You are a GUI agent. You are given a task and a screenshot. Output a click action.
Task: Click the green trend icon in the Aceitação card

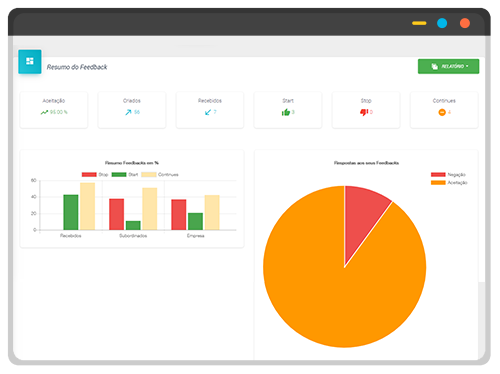[x=44, y=112]
